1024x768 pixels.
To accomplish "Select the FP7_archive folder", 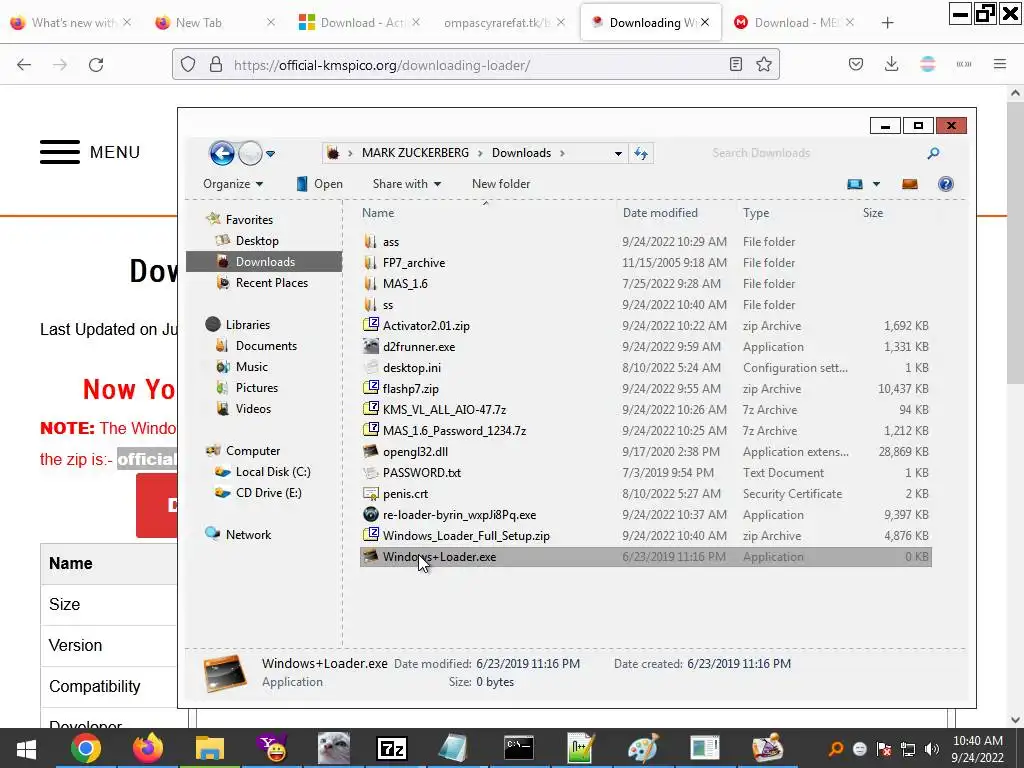I will 413,263.
